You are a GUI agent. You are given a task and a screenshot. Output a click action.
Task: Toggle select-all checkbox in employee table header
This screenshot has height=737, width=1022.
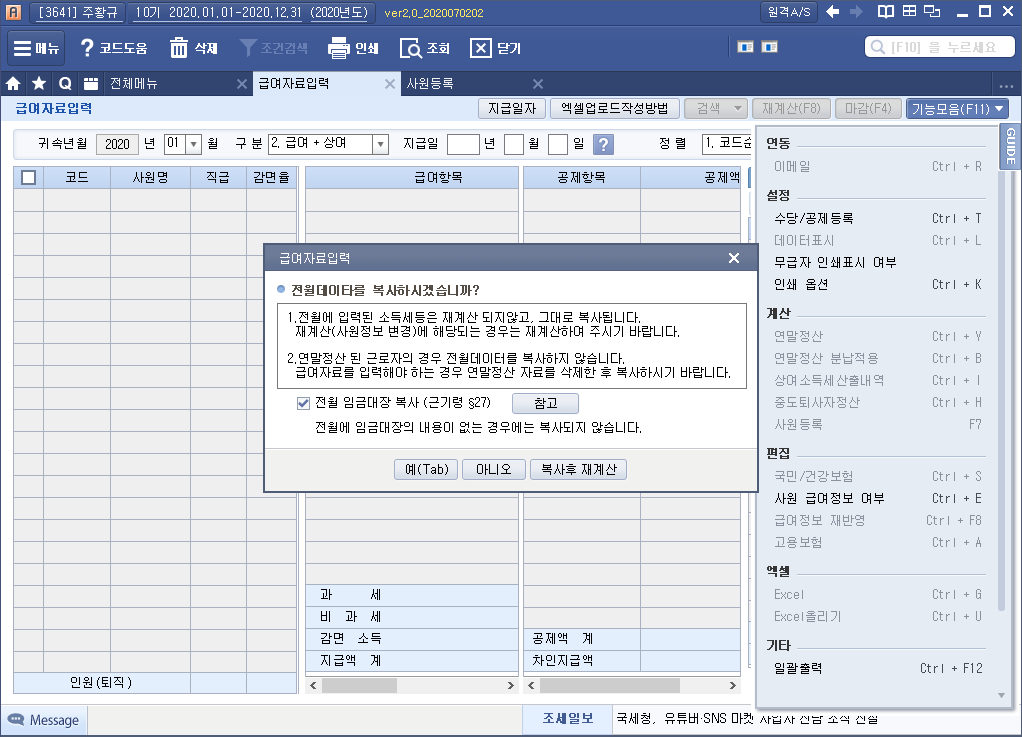[29, 177]
